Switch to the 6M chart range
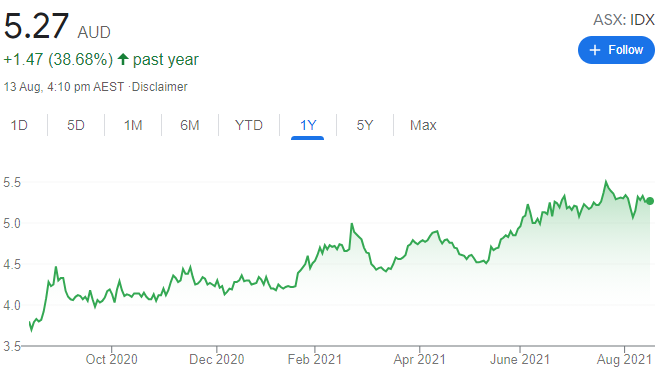 (x=190, y=125)
